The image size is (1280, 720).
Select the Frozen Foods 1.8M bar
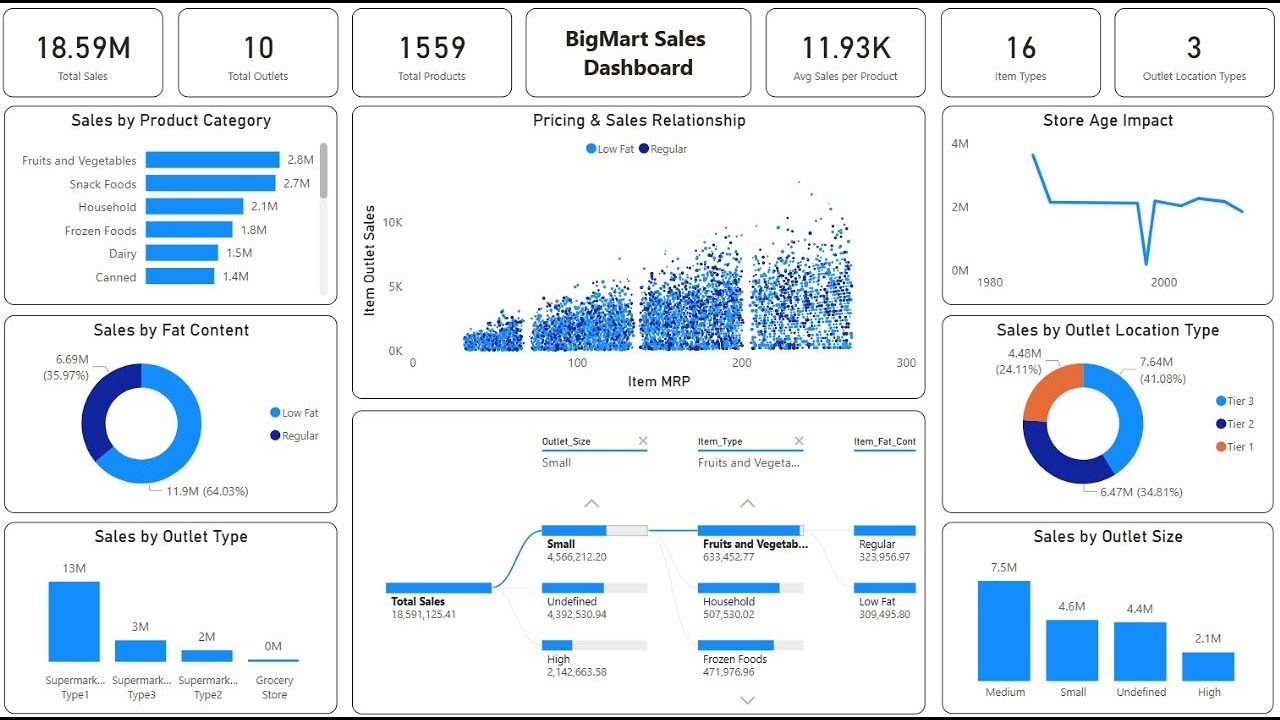(x=189, y=230)
